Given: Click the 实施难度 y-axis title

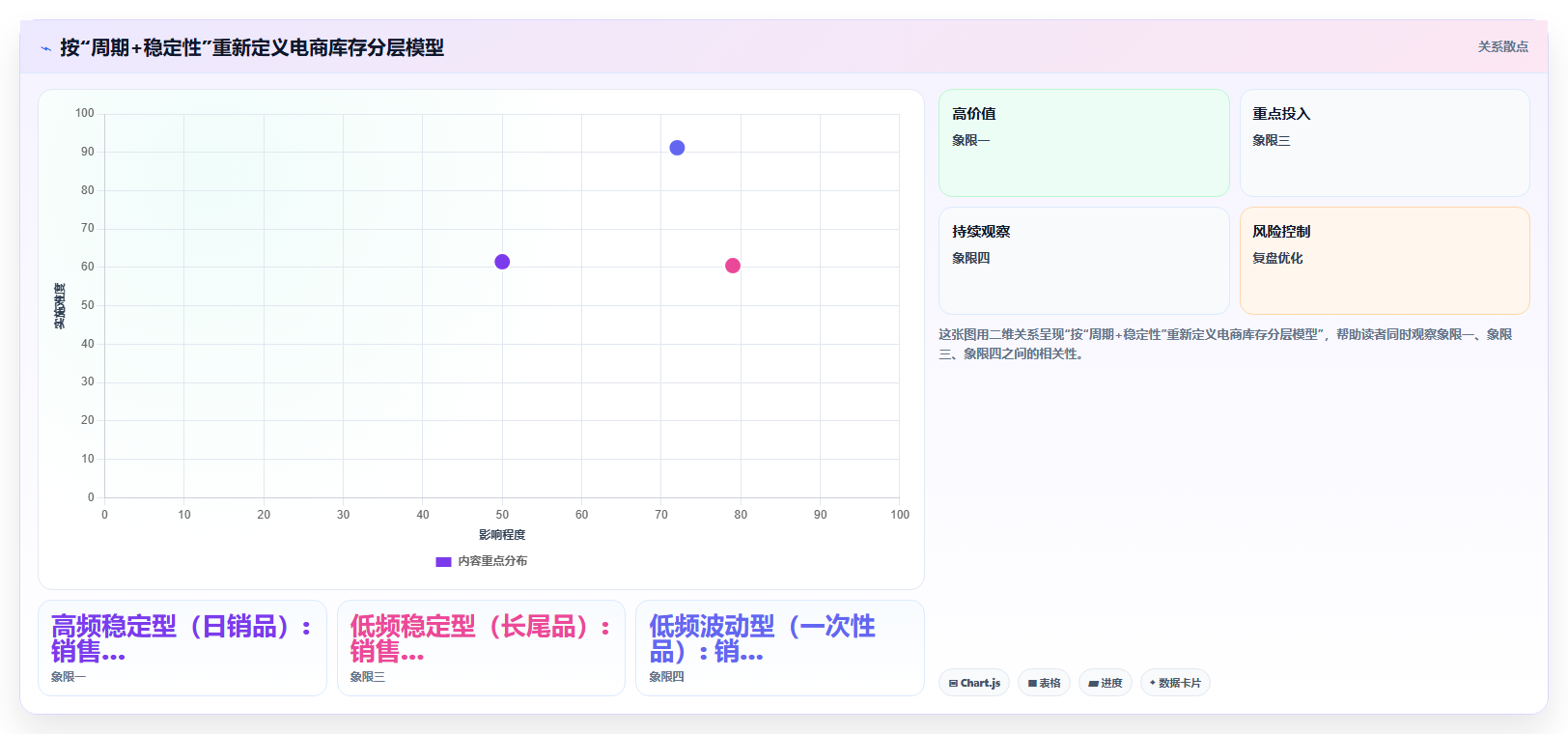Looking at the screenshot, I should tap(60, 306).
